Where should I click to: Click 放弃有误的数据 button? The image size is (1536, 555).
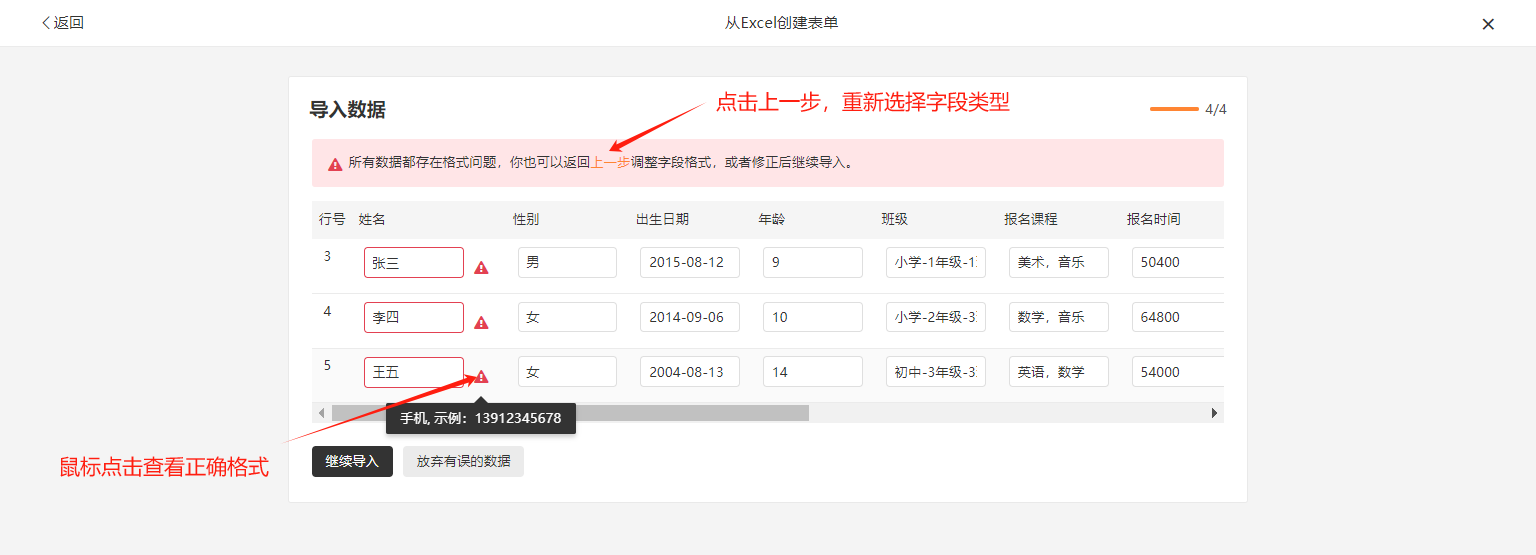coord(463,461)
